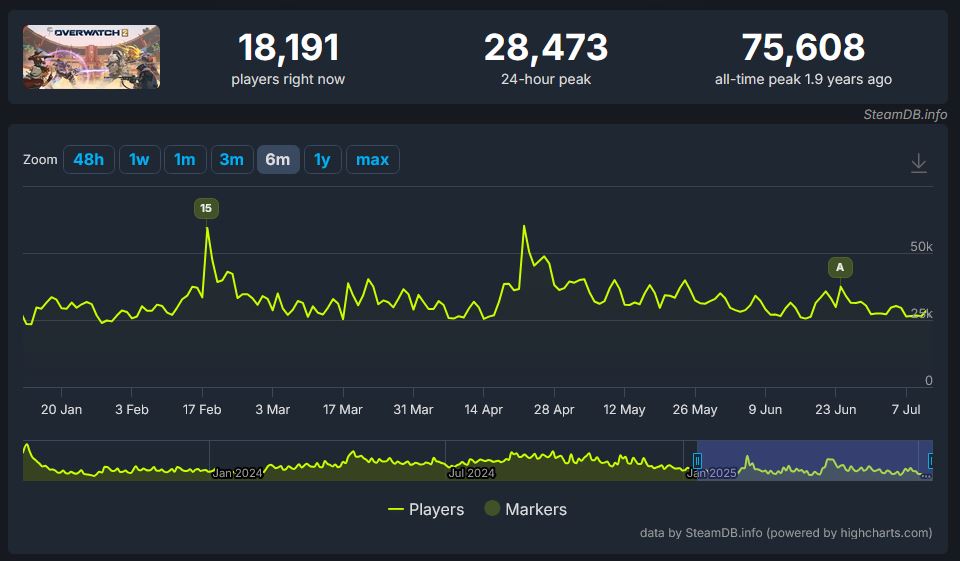Select the 1y zoom range
Image resolution: width=960 pixels, height=561 pixels.
point(323,159)
